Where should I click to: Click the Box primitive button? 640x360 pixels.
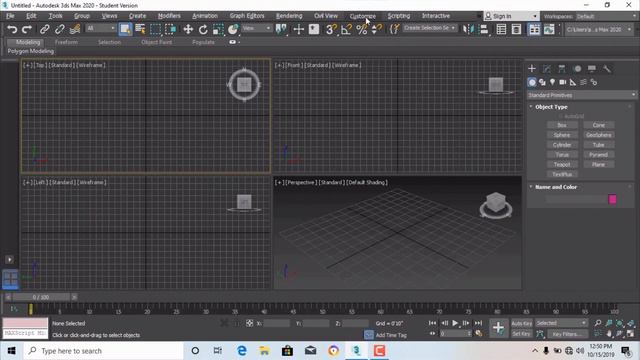562,125
